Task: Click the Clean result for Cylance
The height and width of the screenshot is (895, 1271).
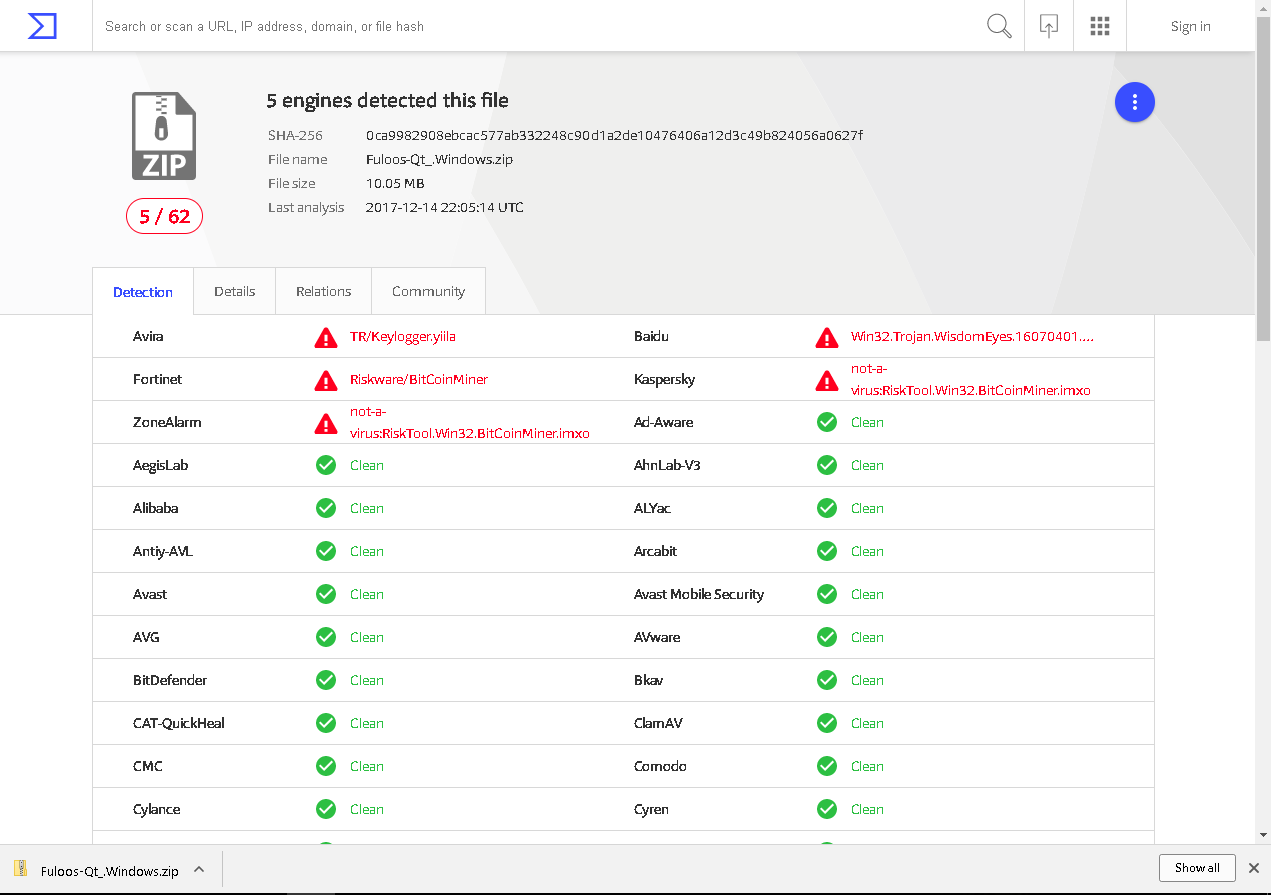Action: (x=367, y=809)
